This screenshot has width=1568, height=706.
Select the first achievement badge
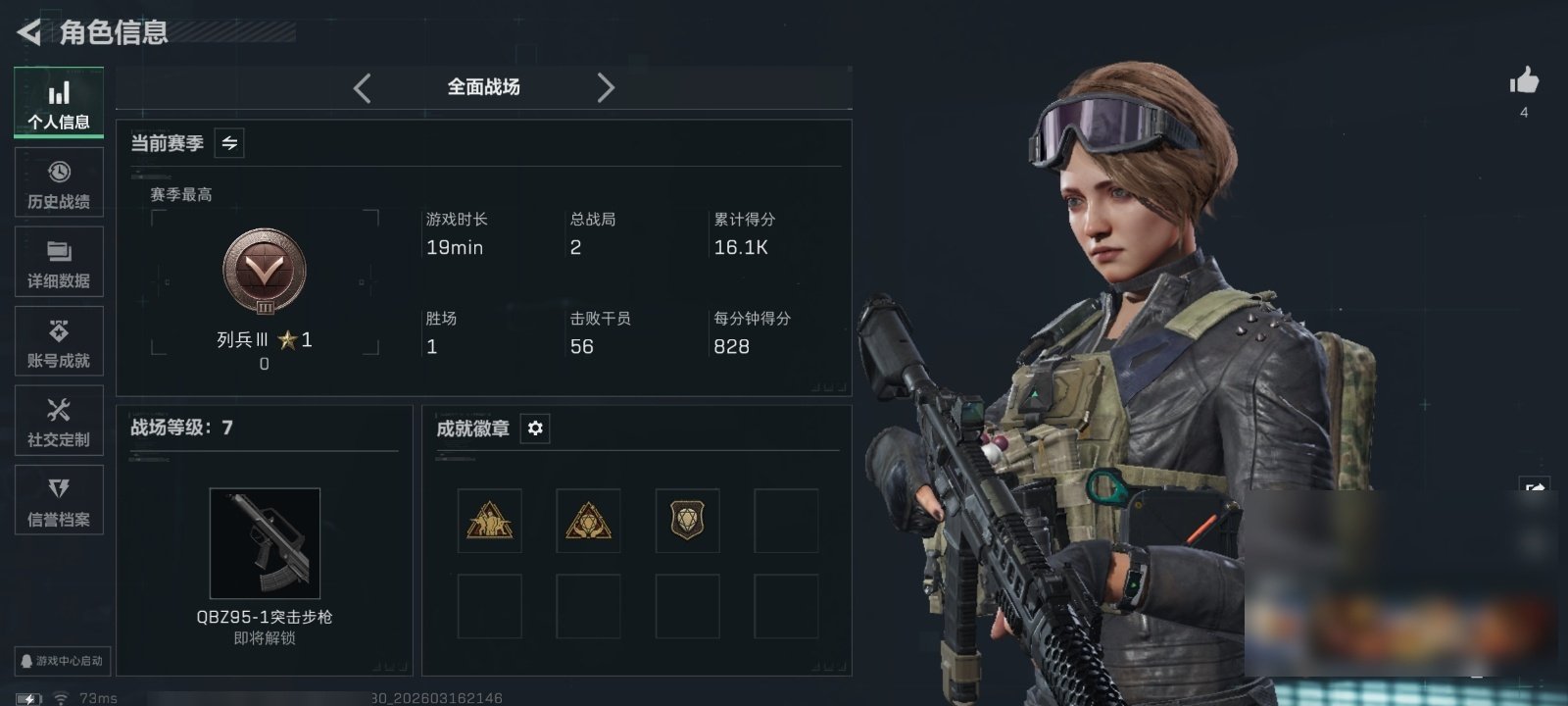click(x=489, y=521)
